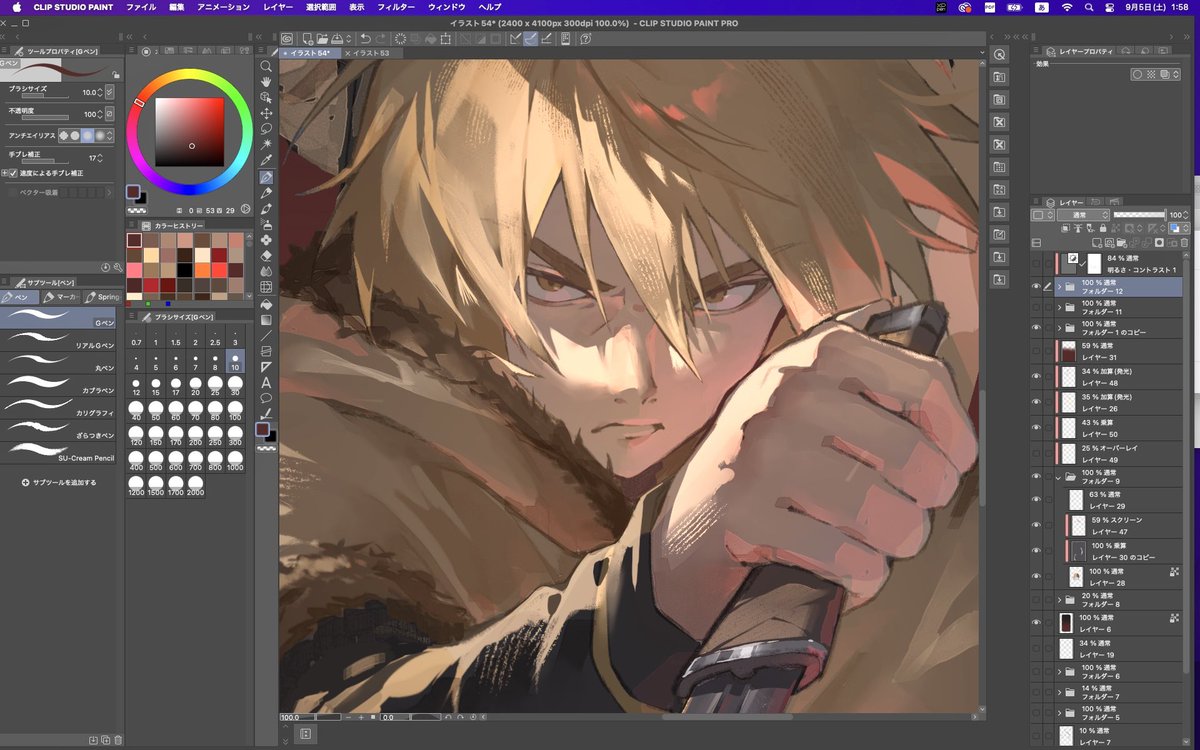
Task: Select the カブラペン sub tool
Action: point(60,384)
